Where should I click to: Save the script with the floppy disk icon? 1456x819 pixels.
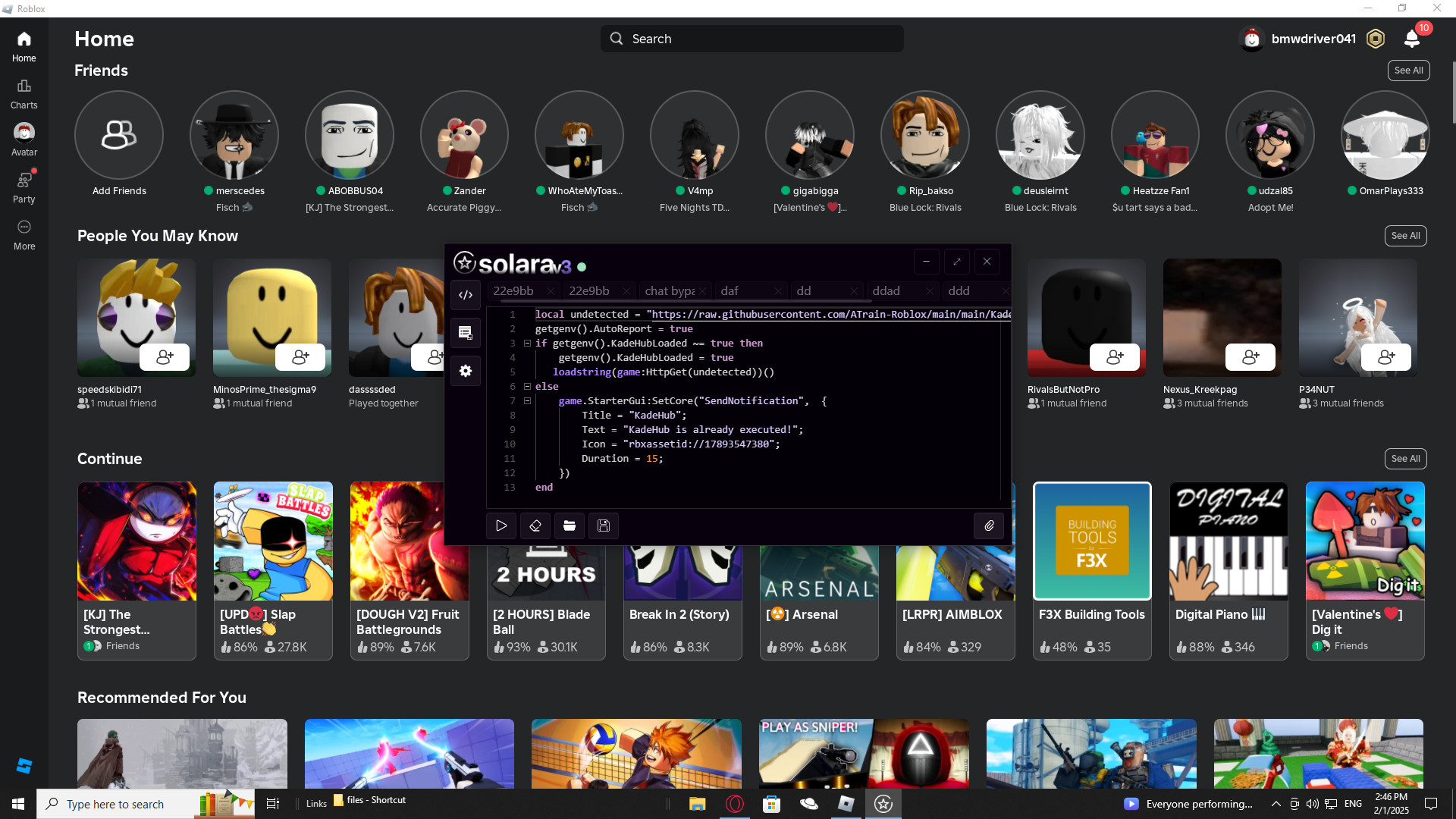tap(604, 526)
